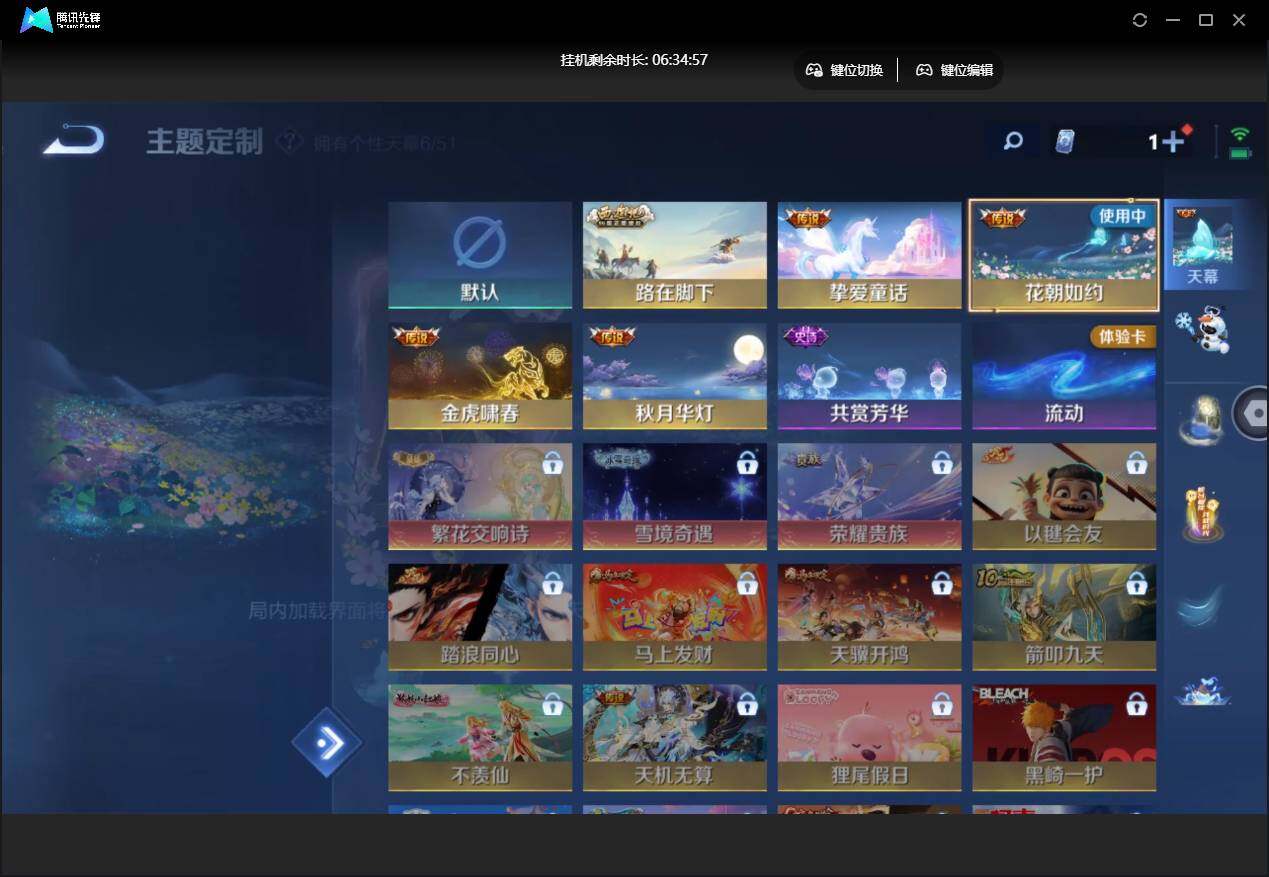
Task: Select the 花朝如约 theme in use
Action: pyautogui.click(x=1064, y=255)
